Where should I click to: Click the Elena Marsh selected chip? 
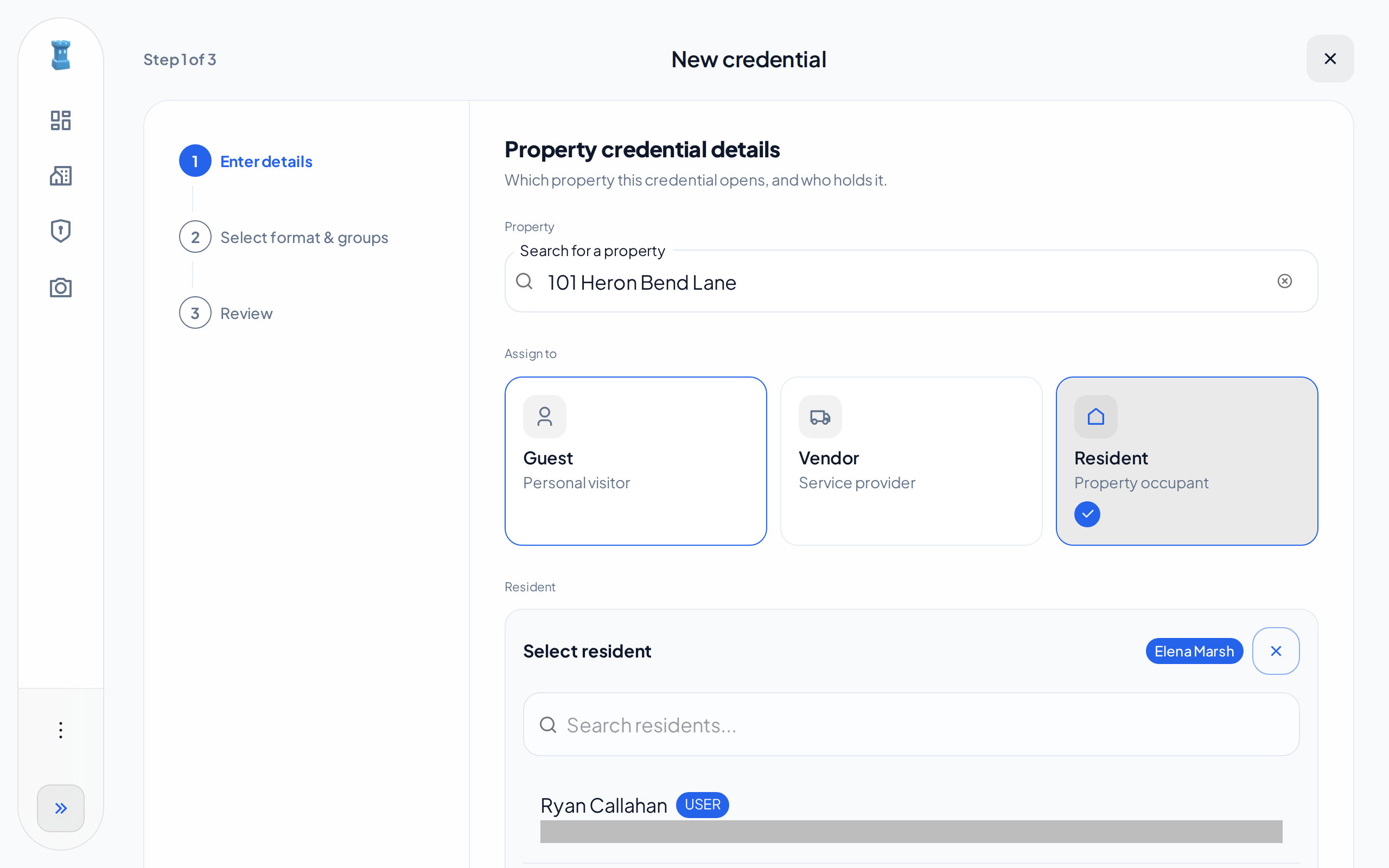tap(1194, 651)
